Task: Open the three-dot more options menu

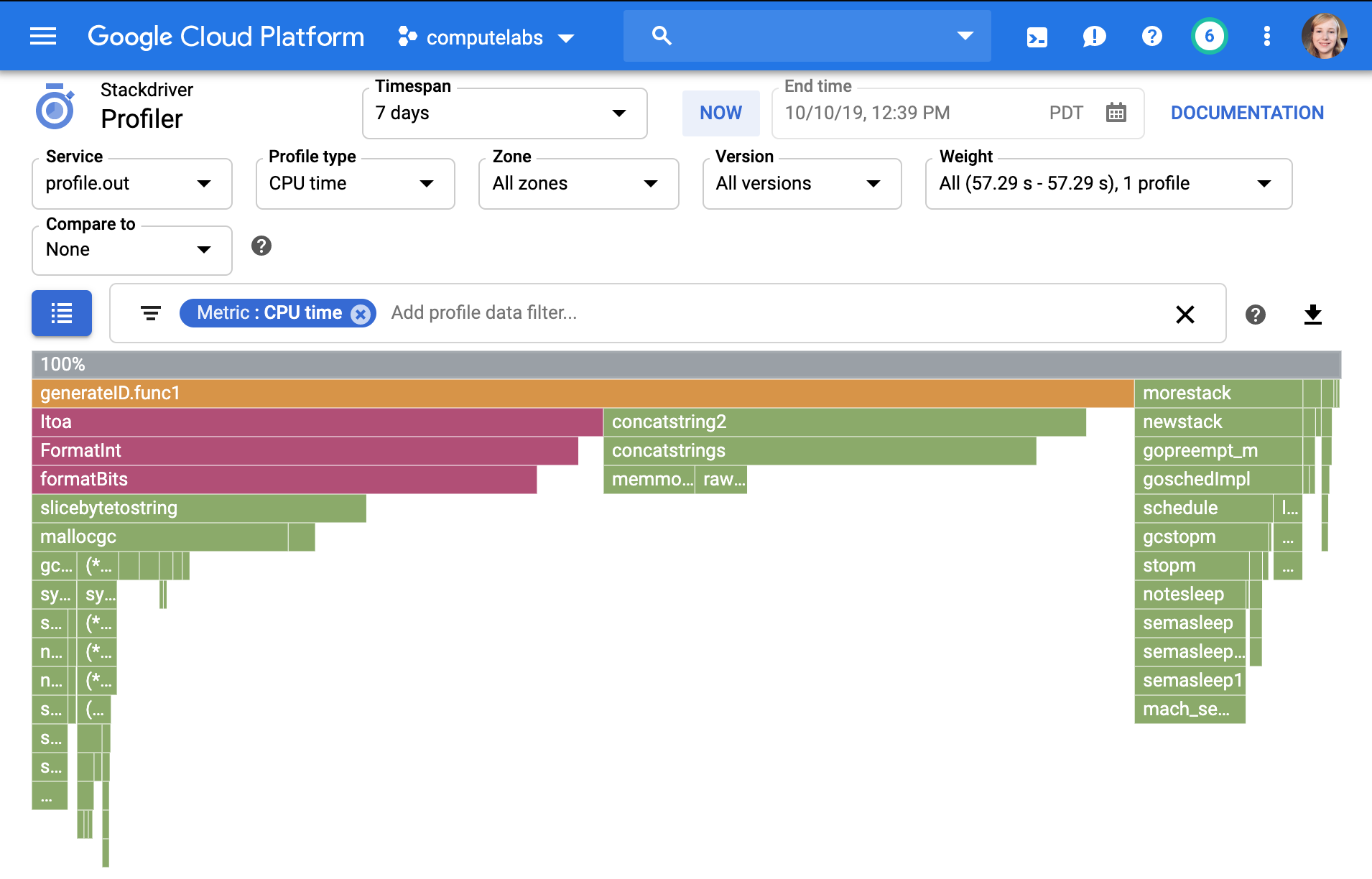Action: click(x=1266, y=37)
